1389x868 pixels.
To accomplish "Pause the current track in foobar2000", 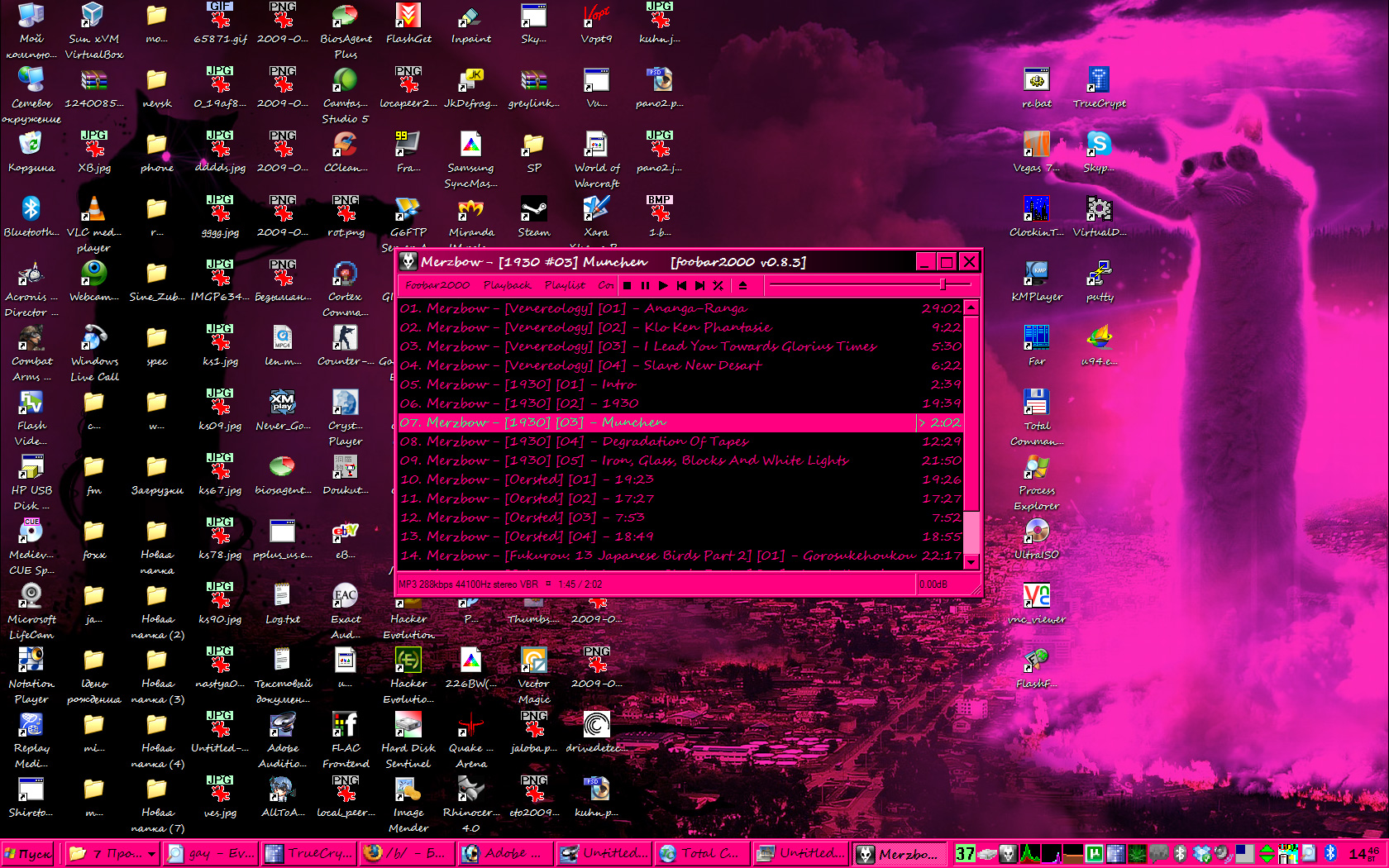I will 645,285.
